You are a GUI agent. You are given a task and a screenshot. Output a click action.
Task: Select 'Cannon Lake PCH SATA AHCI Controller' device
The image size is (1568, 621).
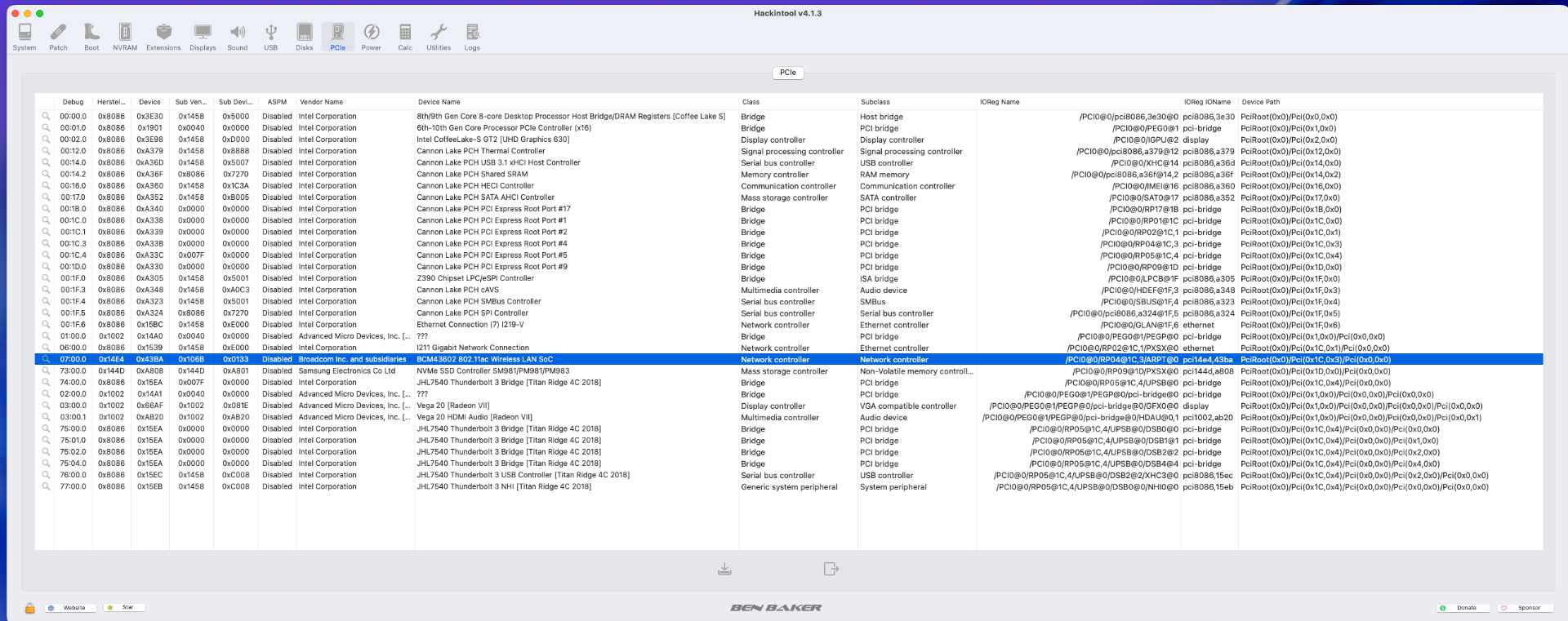click(486, 197)
